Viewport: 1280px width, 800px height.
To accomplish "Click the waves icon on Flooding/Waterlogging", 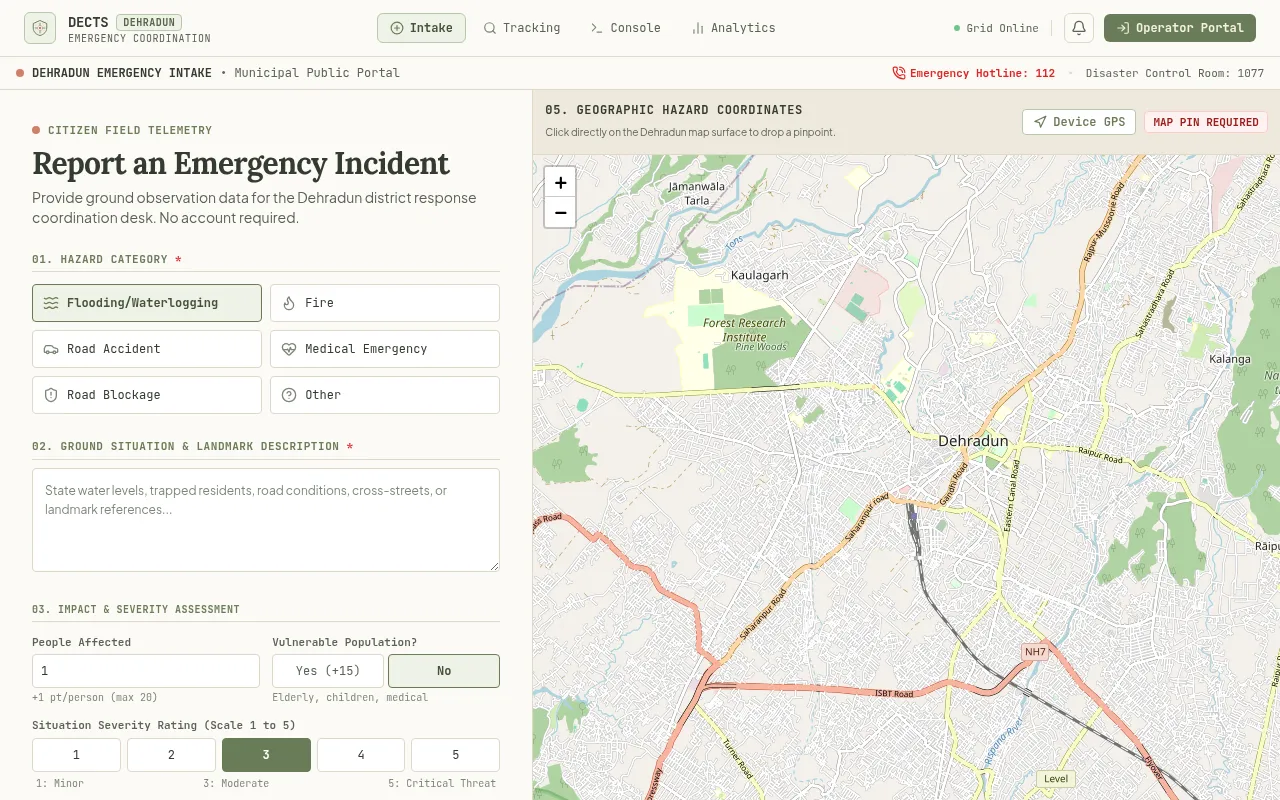I will (51, 303).
